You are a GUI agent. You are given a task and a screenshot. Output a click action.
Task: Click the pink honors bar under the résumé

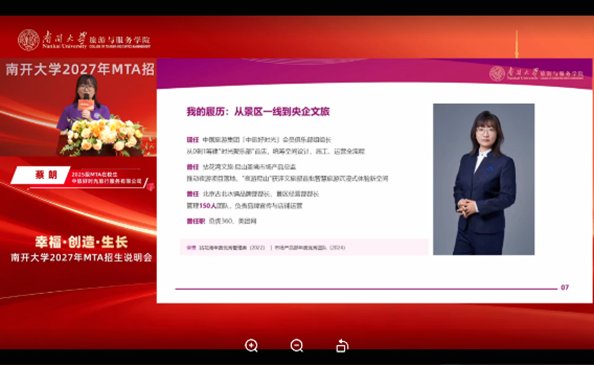(x=305, y=247)
